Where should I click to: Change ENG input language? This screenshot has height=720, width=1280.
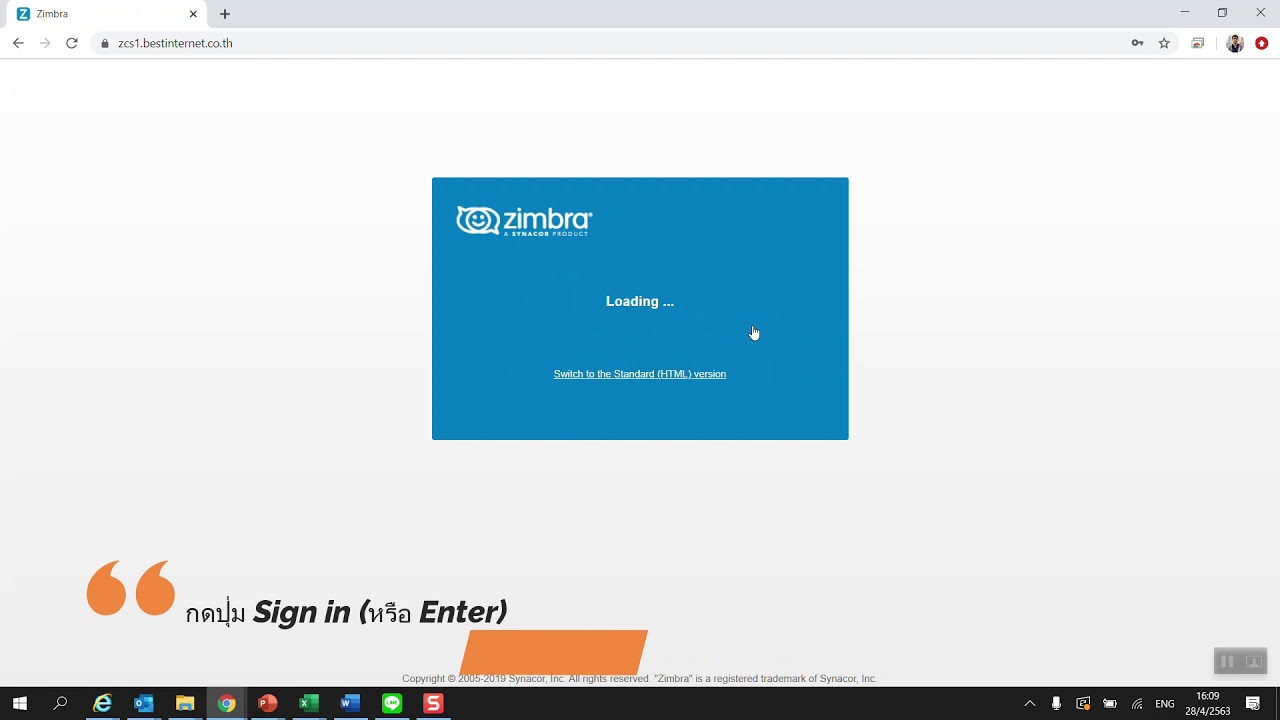(x=1165, y=704)
